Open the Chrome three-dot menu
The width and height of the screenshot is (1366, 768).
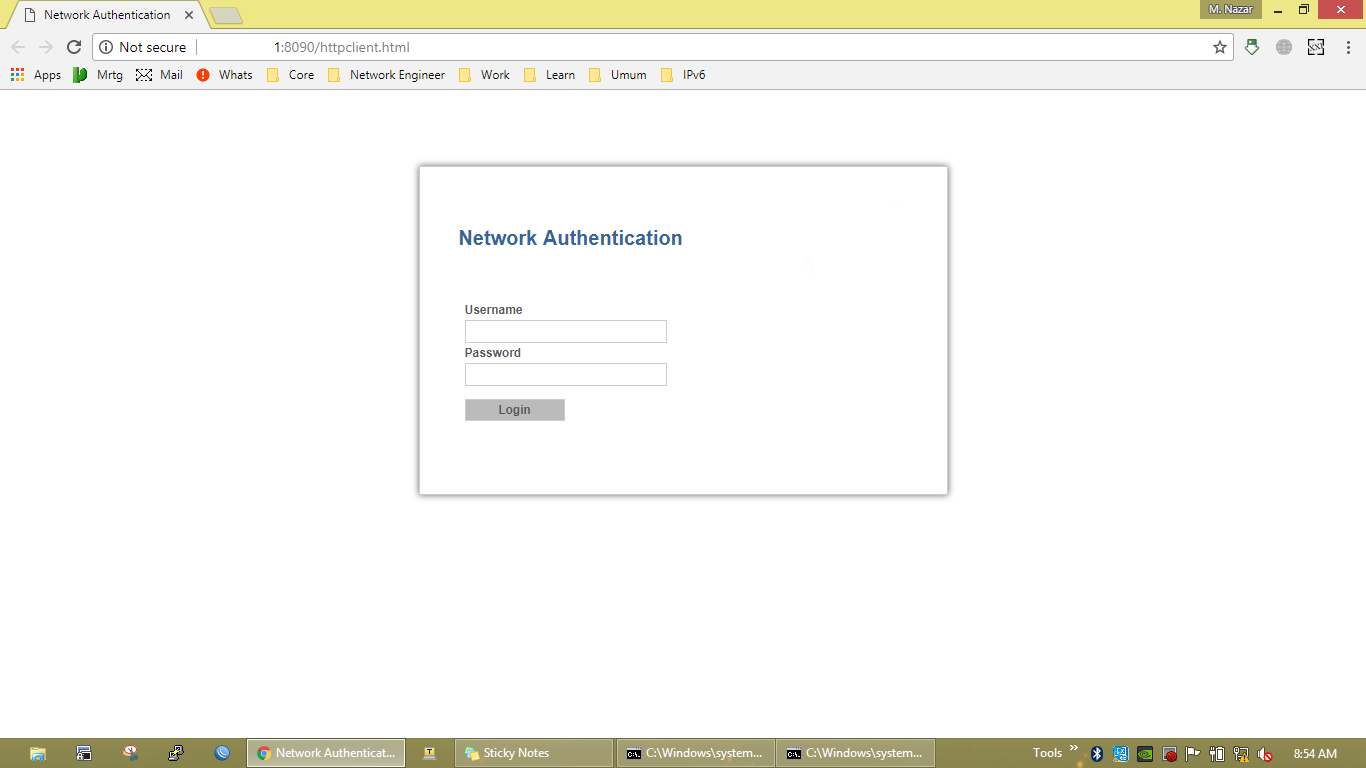point(1347,47)
